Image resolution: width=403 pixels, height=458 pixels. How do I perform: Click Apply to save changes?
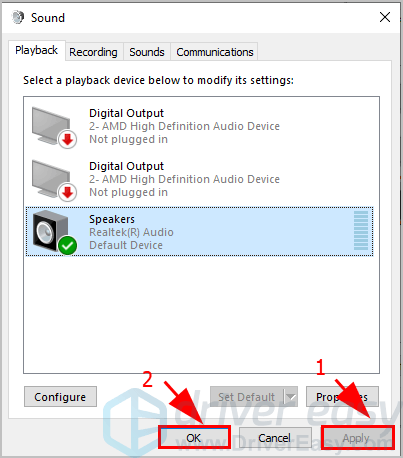[x=357, y=438]
